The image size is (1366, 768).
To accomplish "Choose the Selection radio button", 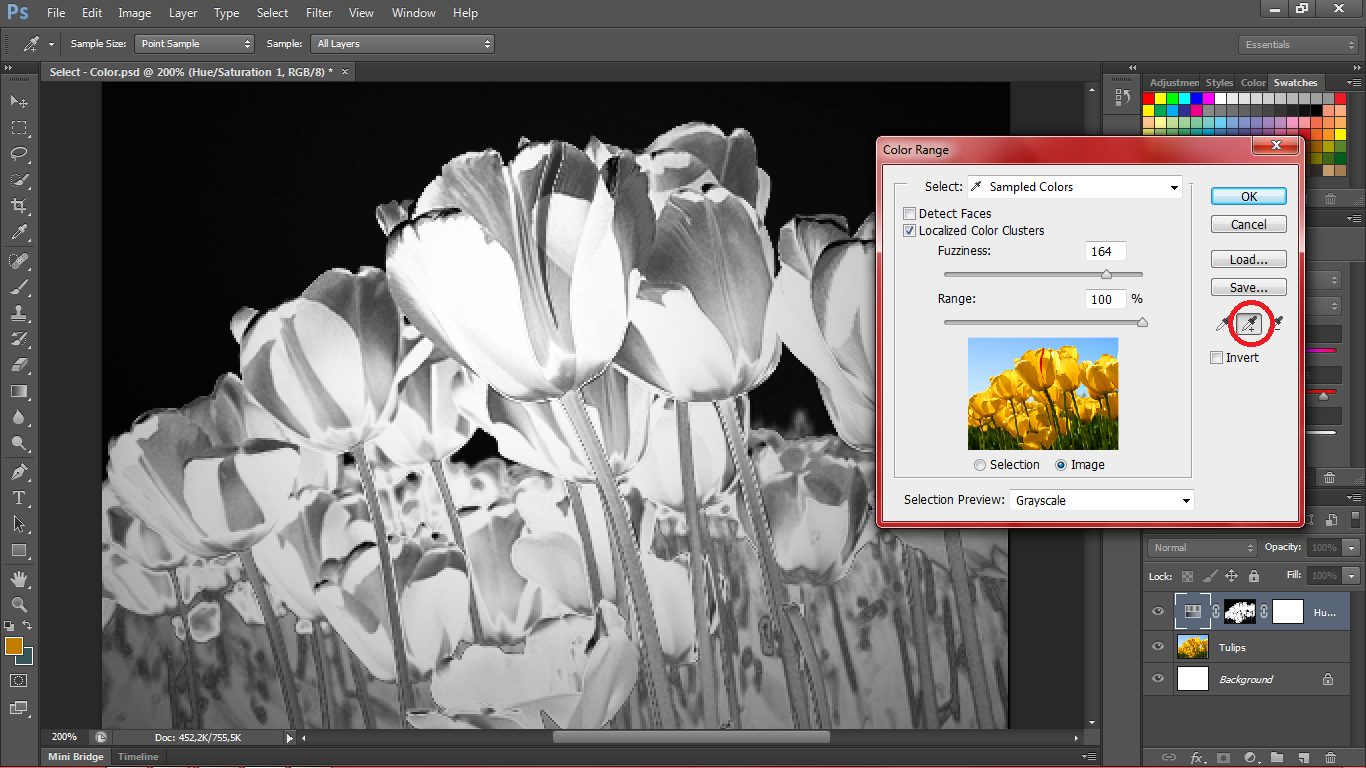I will (980, 465).
